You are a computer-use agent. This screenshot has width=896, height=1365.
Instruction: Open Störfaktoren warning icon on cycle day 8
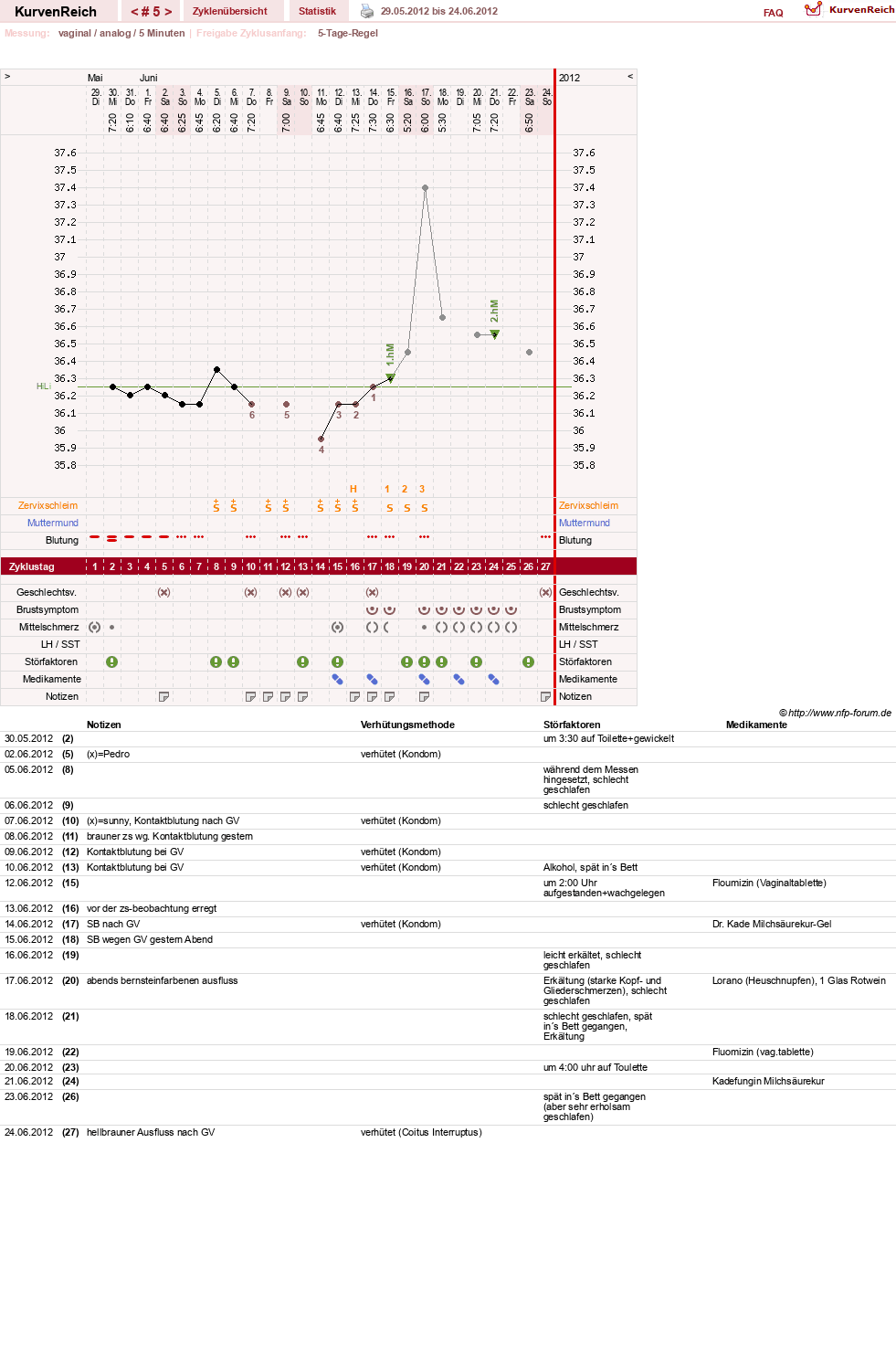click(216, 661)
